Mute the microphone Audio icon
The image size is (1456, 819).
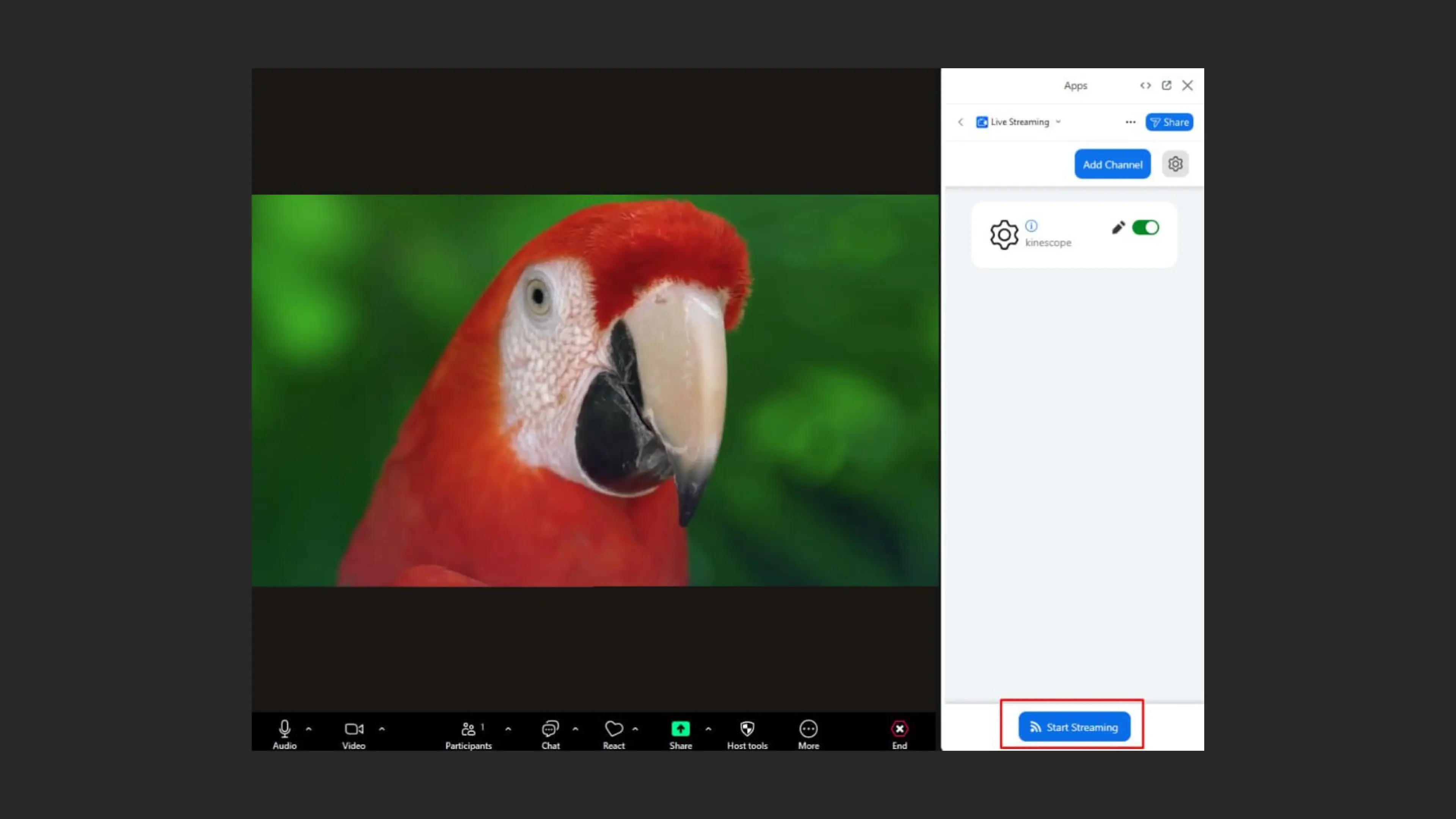pos(284,728)
